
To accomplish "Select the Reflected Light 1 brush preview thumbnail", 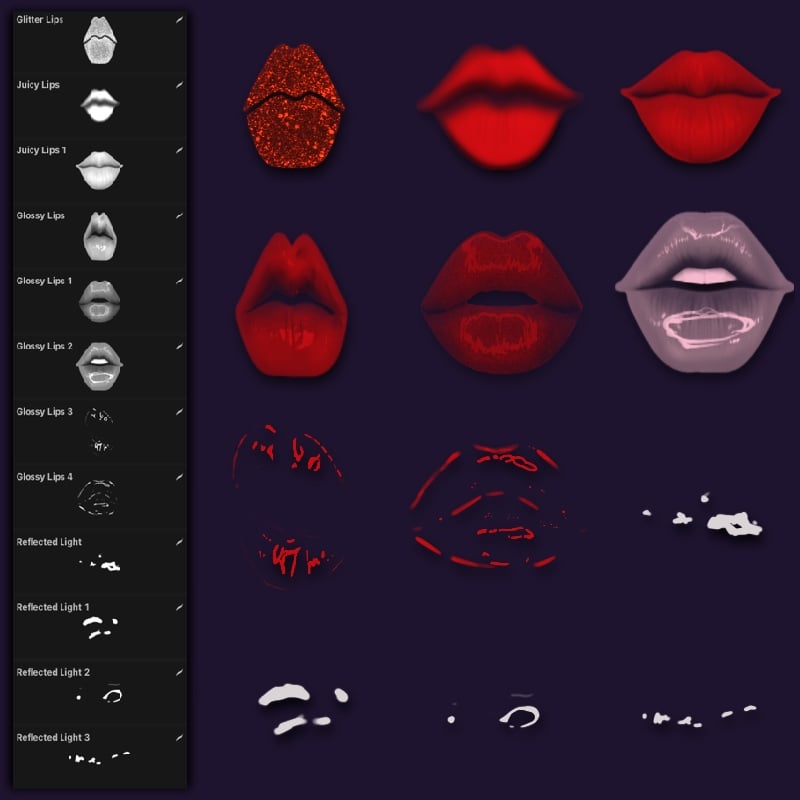I will (101, 628).
